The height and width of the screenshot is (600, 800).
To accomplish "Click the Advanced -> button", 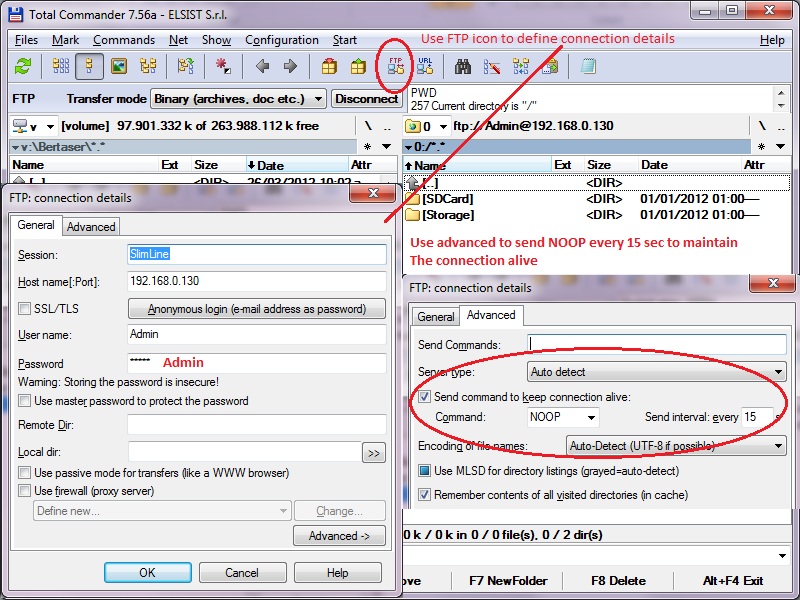I will tap(339, 536).
